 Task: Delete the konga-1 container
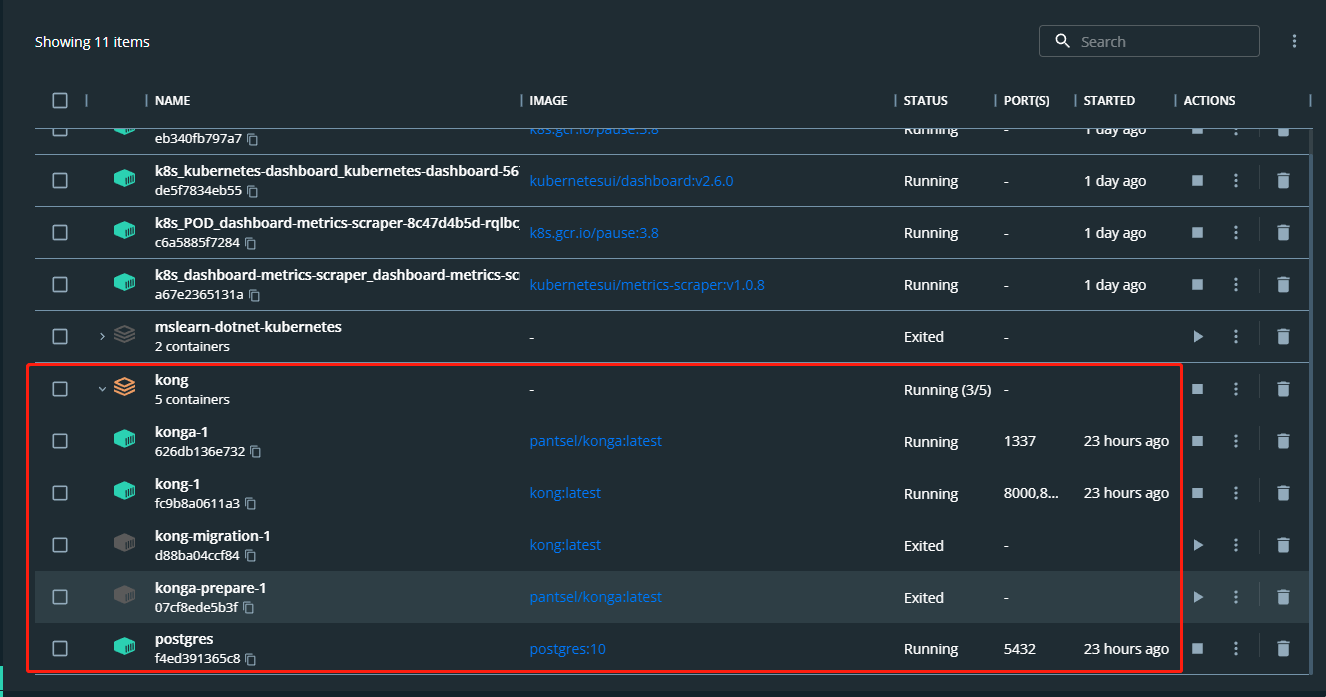coord(1283,441)
